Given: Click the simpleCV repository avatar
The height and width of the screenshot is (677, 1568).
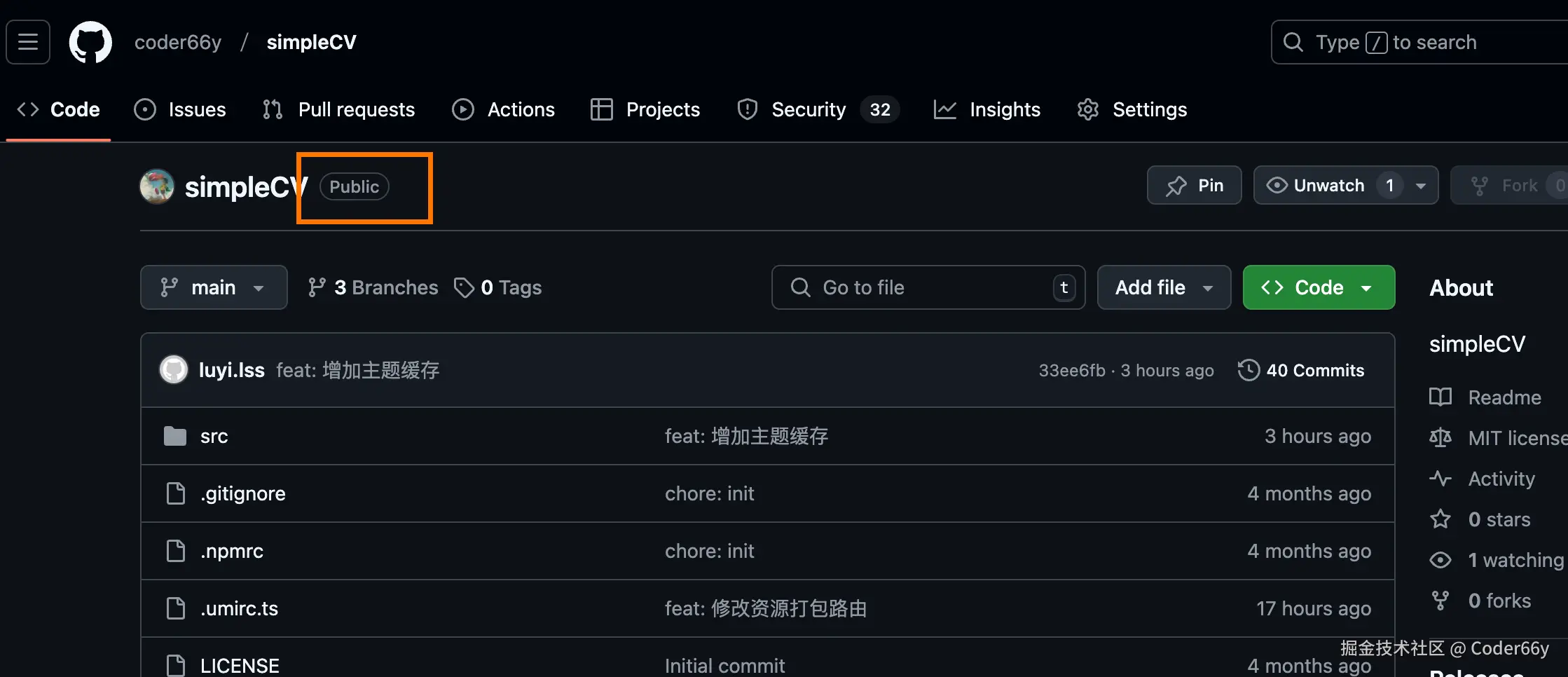Looking at the screenshot, I should click(157, 186).
